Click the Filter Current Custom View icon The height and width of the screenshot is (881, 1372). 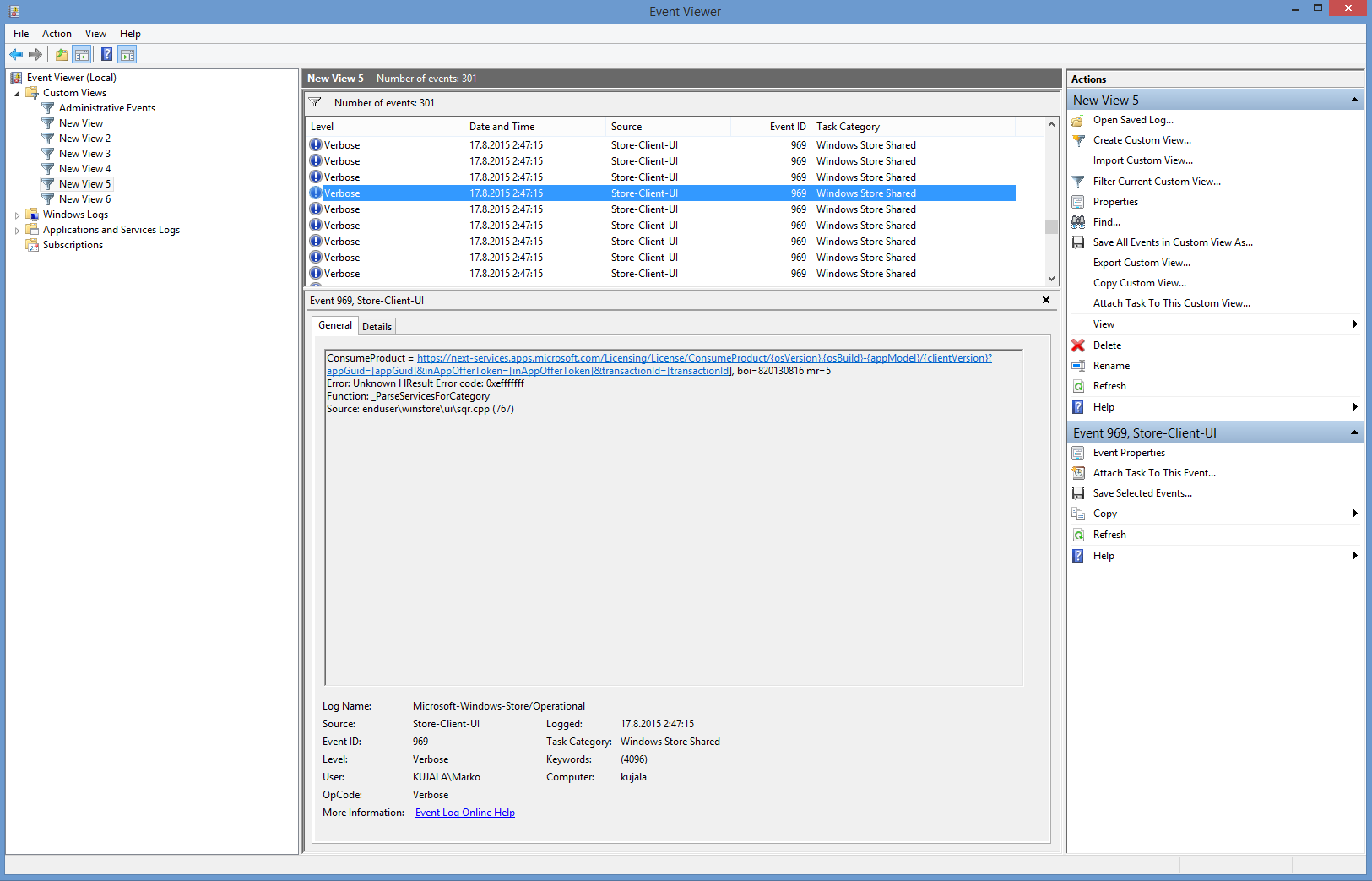pyautogui.click(x=1078, y=182)
